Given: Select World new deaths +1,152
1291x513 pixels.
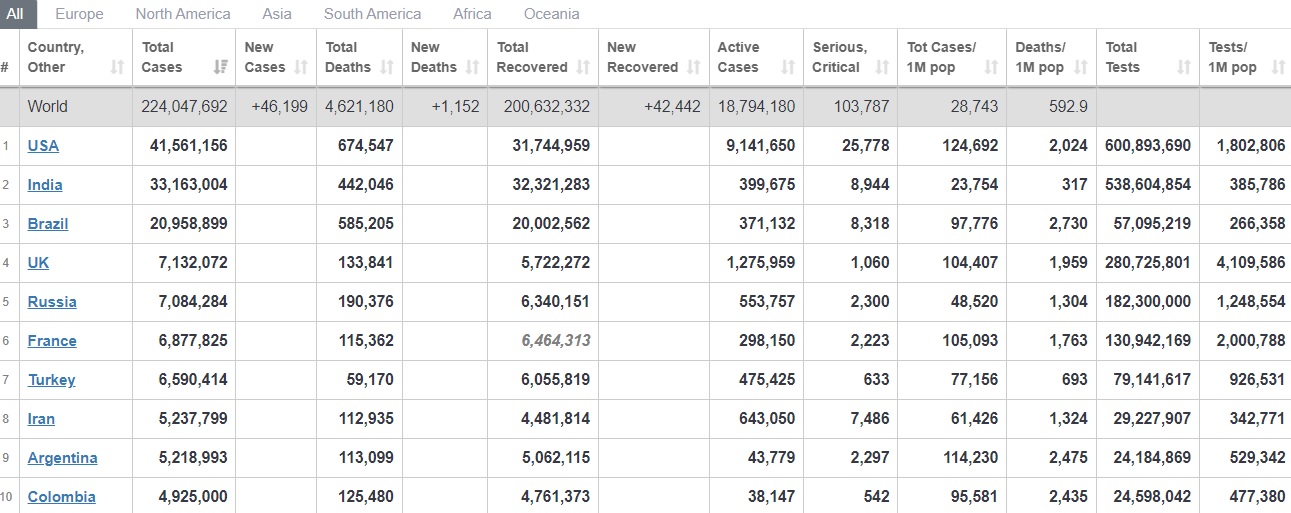Looking at the screenshot, I should 455,106.
